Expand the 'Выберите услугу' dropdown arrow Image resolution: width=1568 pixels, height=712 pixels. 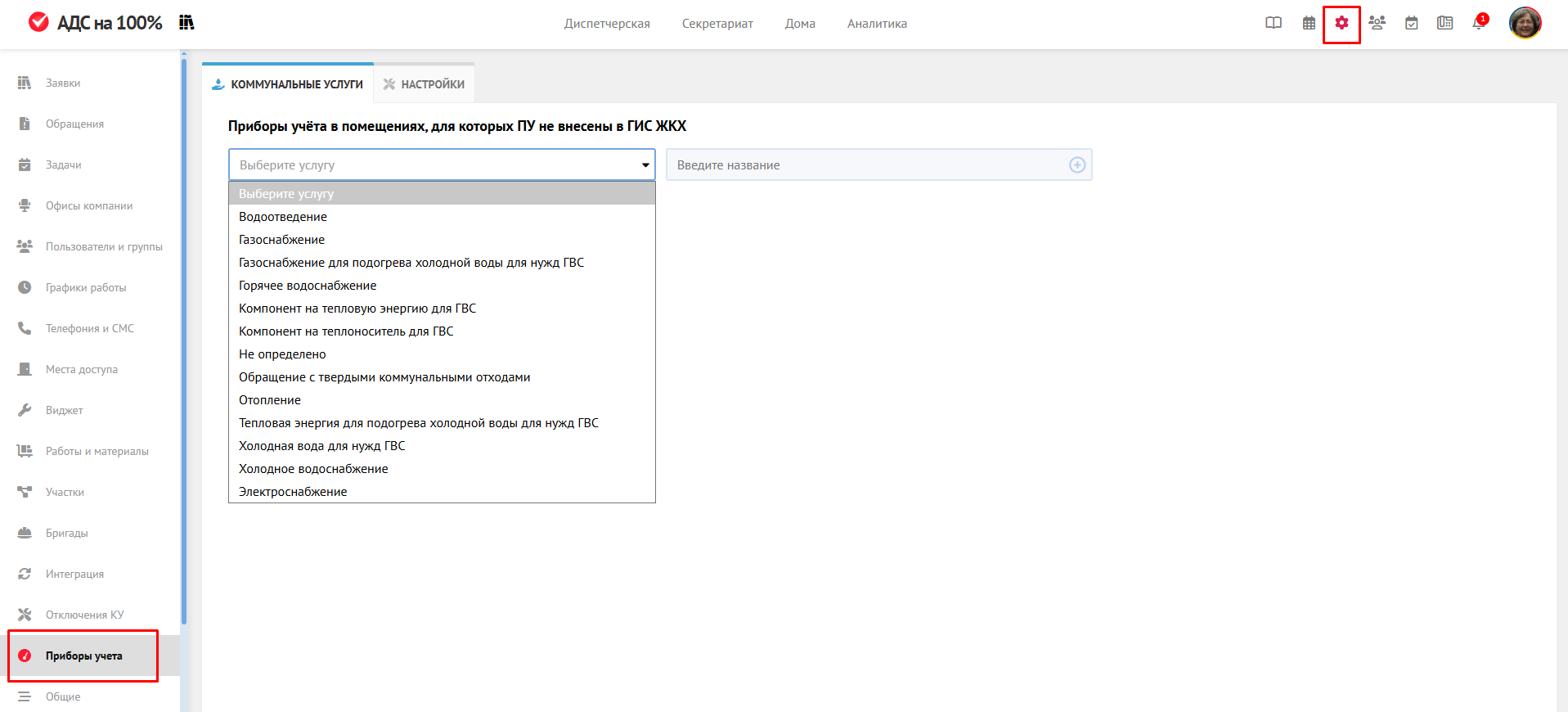click(x=645, y=165)
